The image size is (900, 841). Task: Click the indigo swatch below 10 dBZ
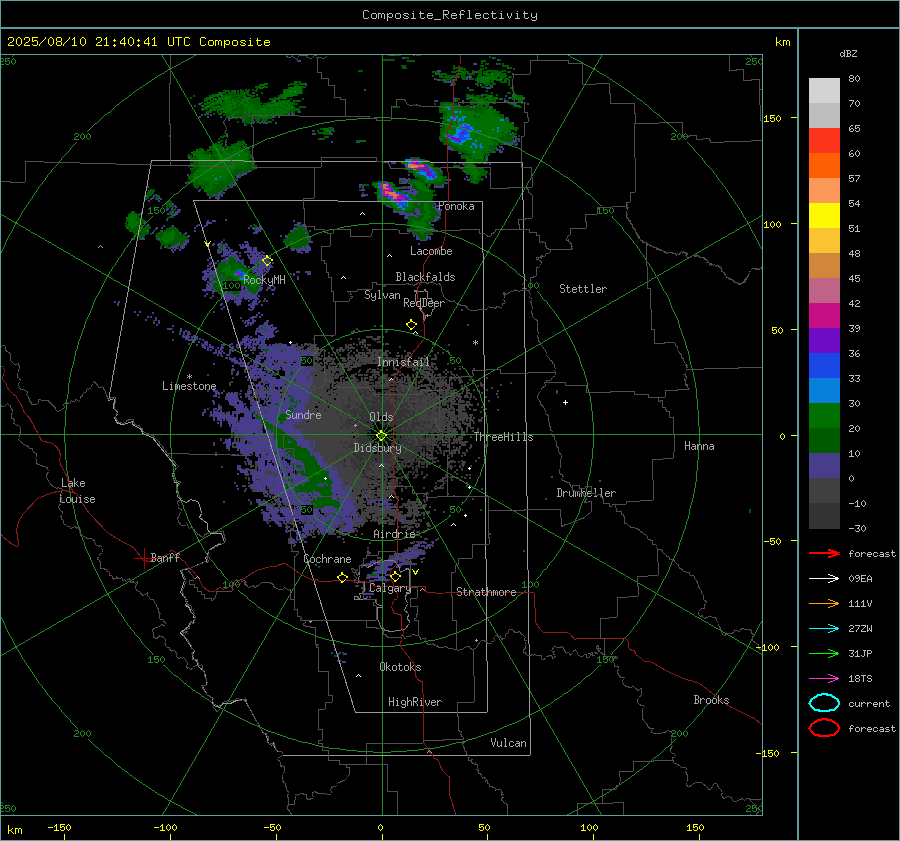(824, 466)
